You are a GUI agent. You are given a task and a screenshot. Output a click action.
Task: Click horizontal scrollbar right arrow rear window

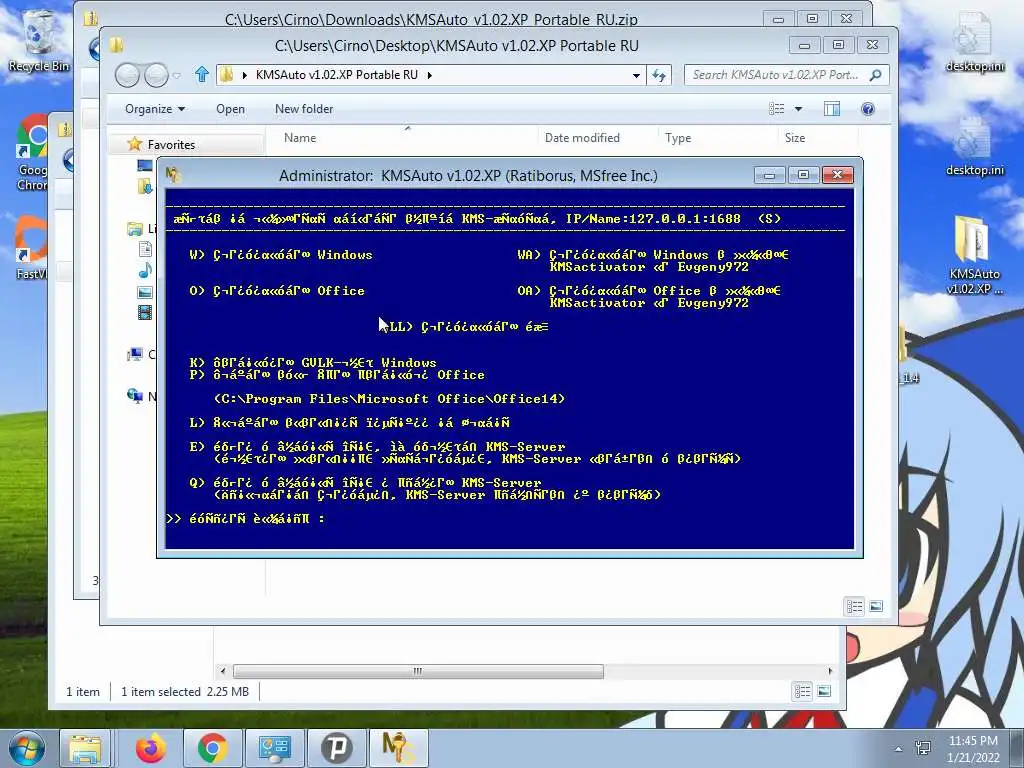tap(830, 671)
